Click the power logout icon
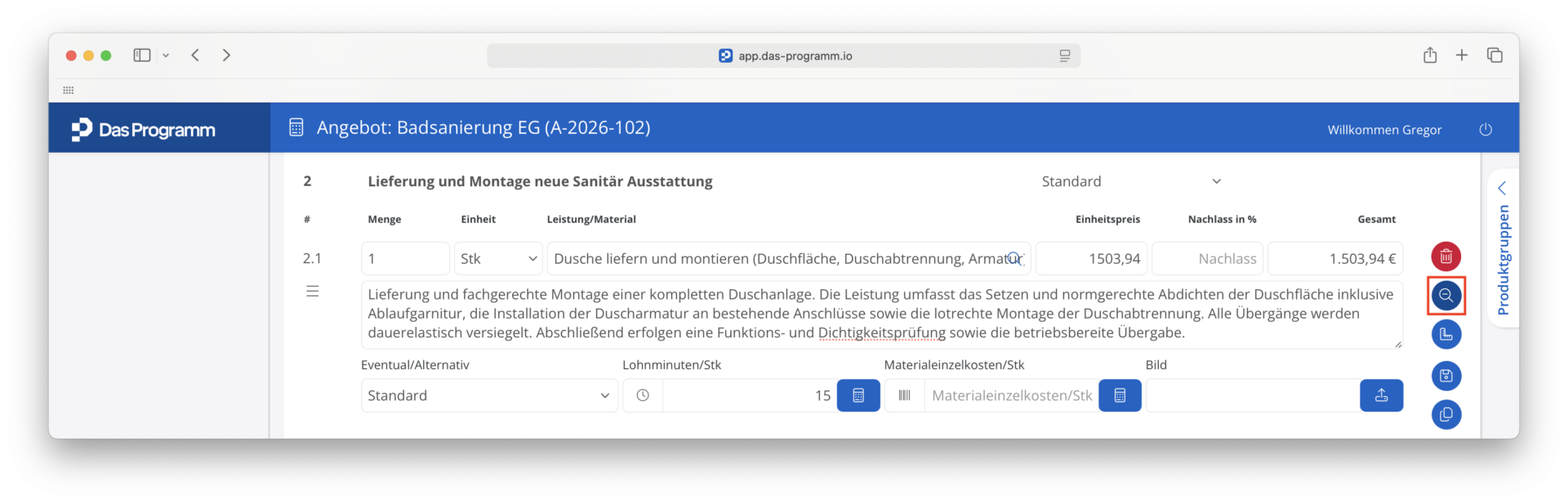This screenshot has width=1568, height=503. tap(1486, 130)
